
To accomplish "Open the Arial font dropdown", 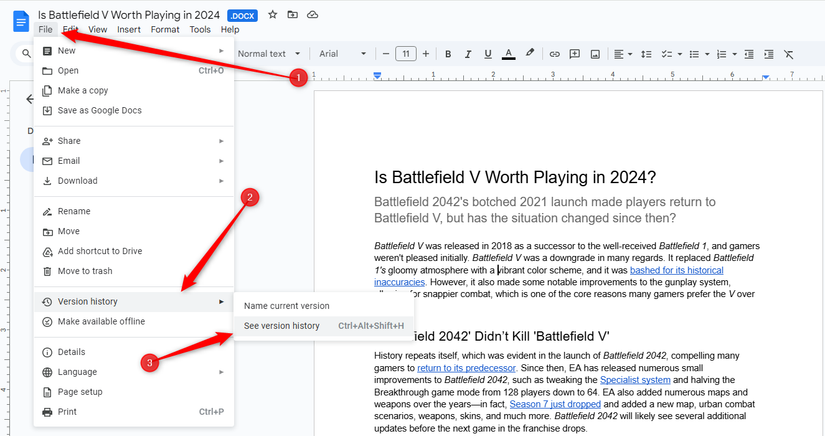I will [x=343, y=54].
